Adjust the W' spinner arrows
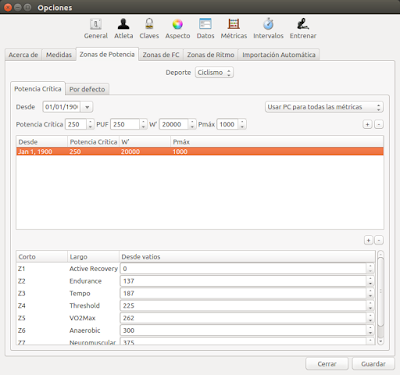This screenshot has height=375, width=400. pos(192,124)
